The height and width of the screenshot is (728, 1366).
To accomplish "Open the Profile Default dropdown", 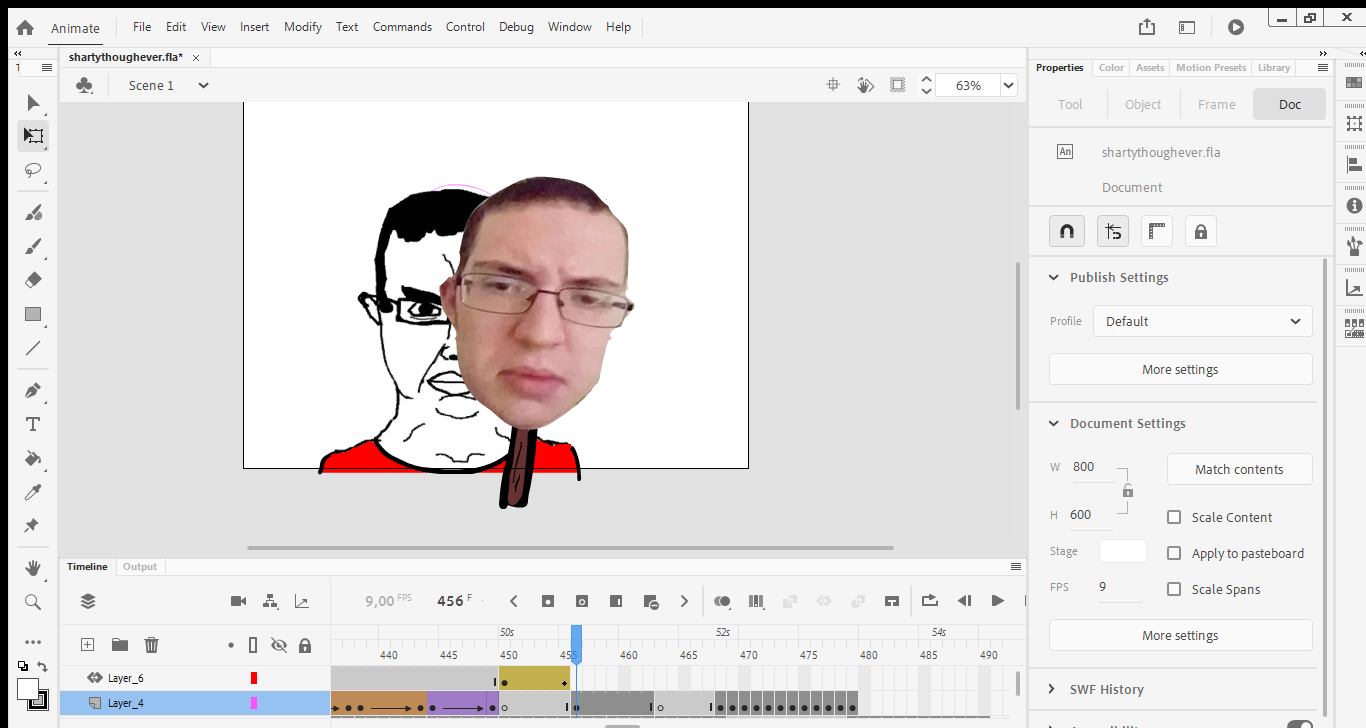I will (1203, 321).
